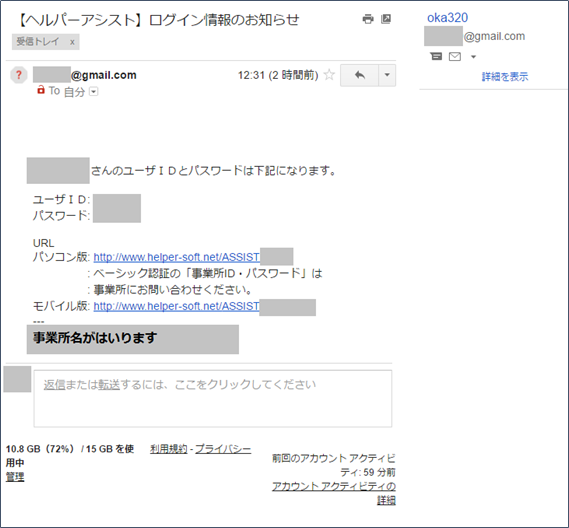
Task: Open the email in a new window
Action: coord(386,19)
